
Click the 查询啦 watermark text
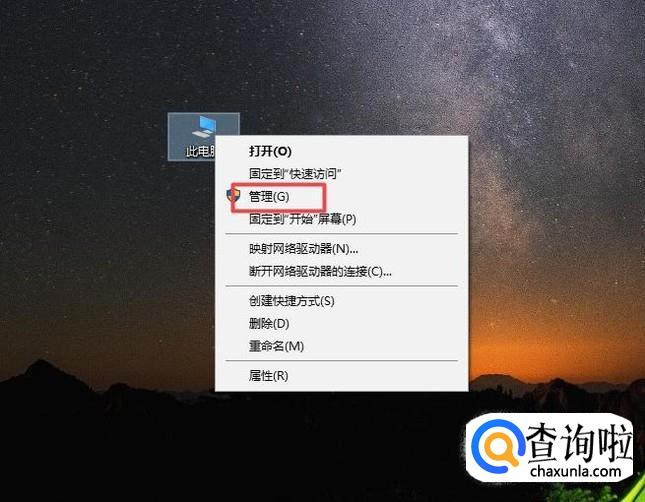point(579,444)
